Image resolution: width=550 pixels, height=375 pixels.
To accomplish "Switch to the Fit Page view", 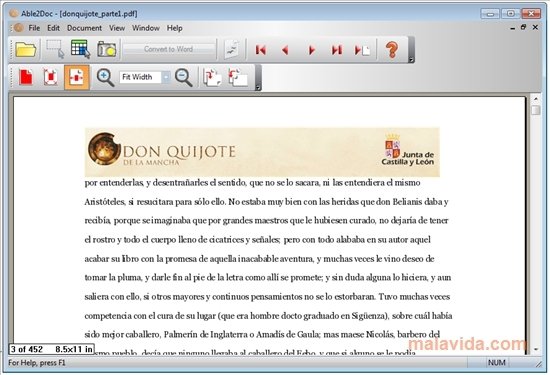I will point(51,77).
